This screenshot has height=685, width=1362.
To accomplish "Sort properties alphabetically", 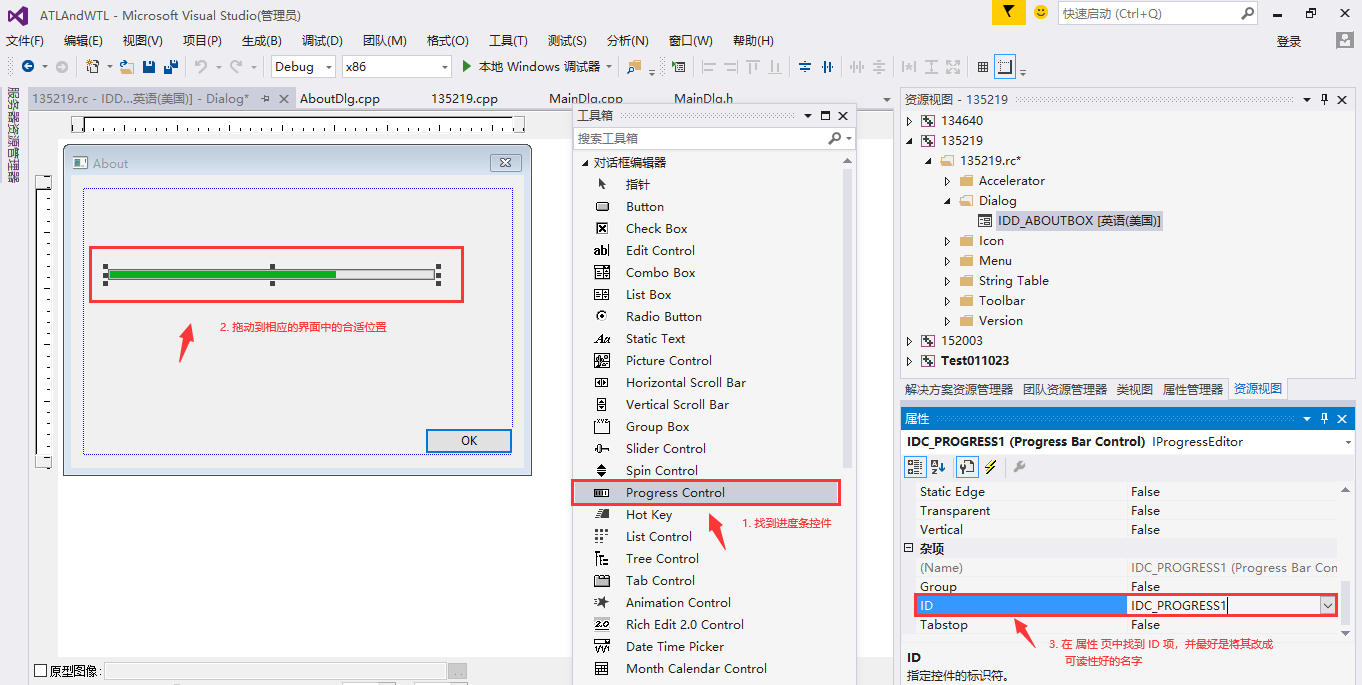I will click(x=939, y=466).
